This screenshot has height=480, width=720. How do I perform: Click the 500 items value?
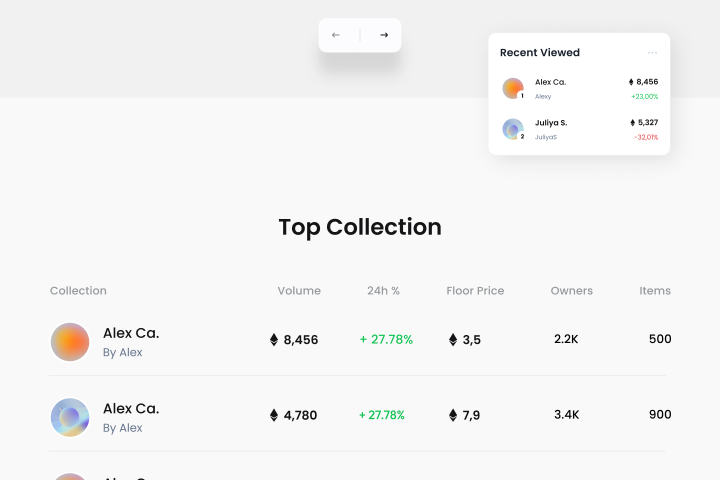[x=660, y=339]
